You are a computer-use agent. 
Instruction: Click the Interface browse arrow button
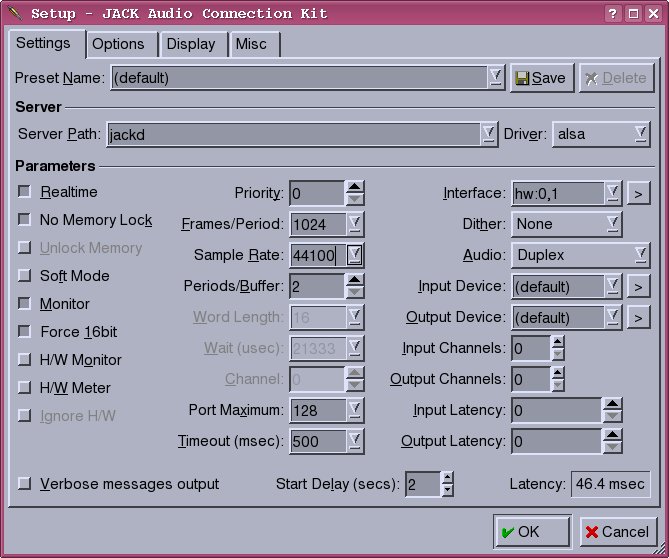coord(638,193)
